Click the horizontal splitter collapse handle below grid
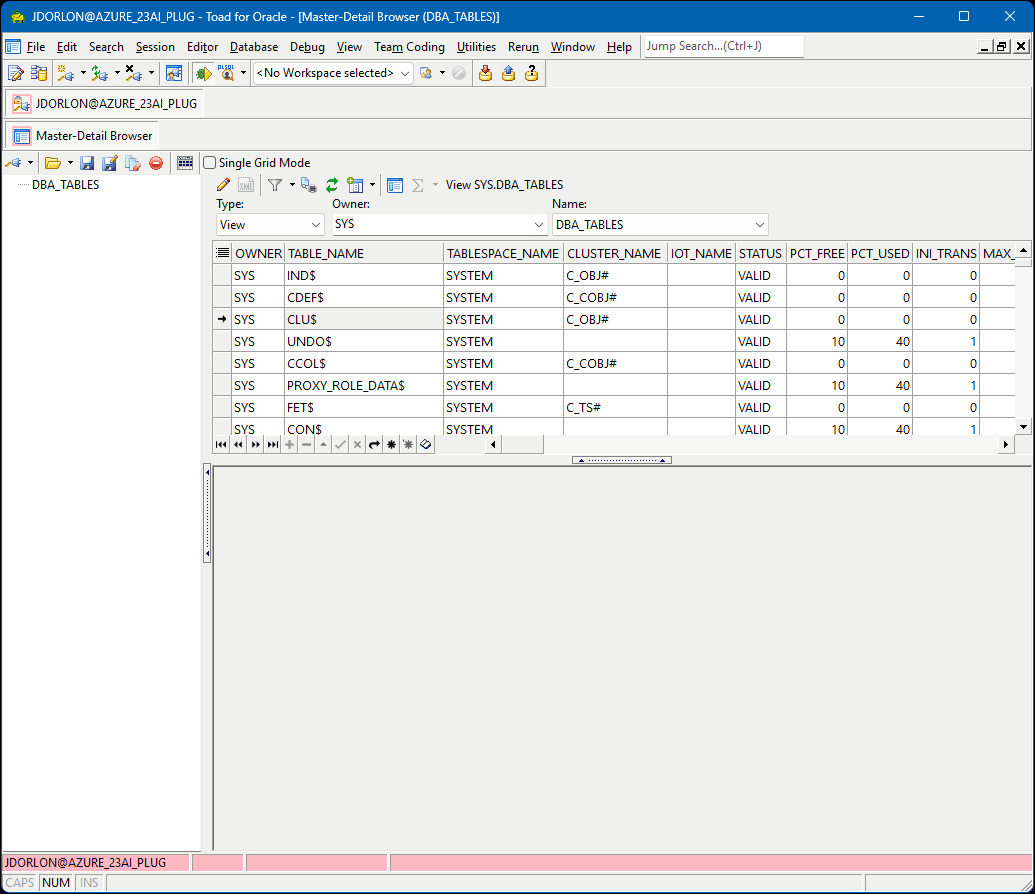The width and height of the screenshot is (1035, 894). click(x=622, y=460)
